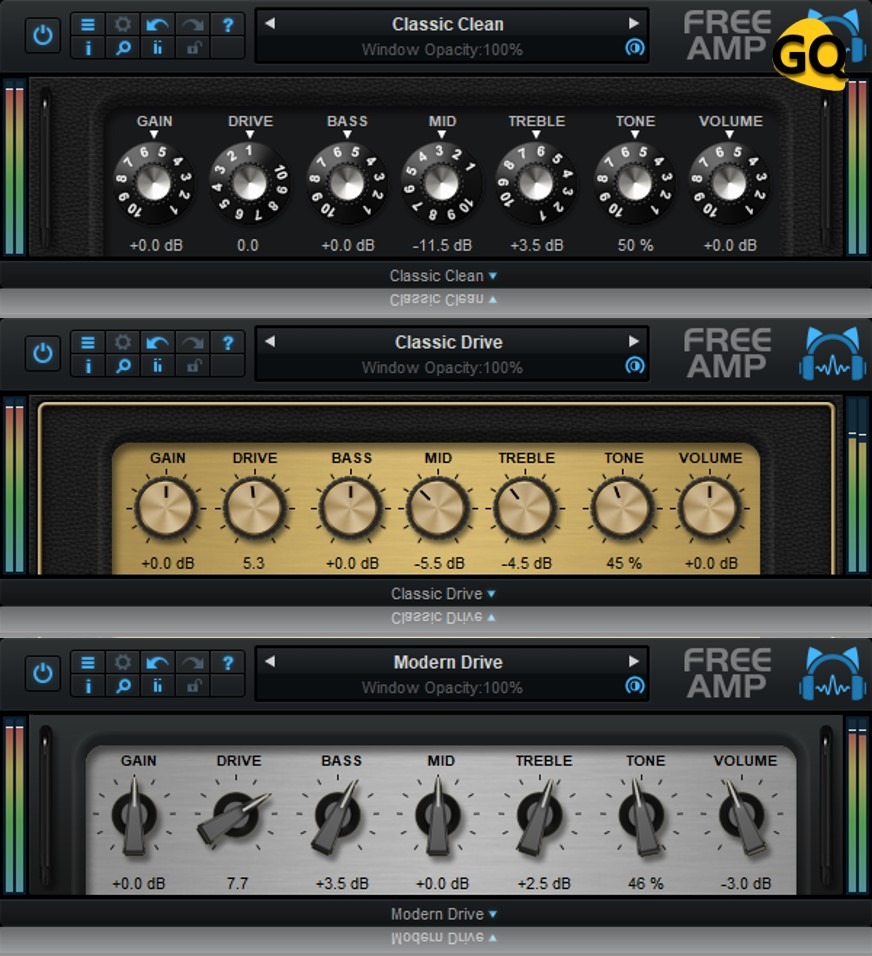Go to next preset from Classic Drive

(634, 341)
